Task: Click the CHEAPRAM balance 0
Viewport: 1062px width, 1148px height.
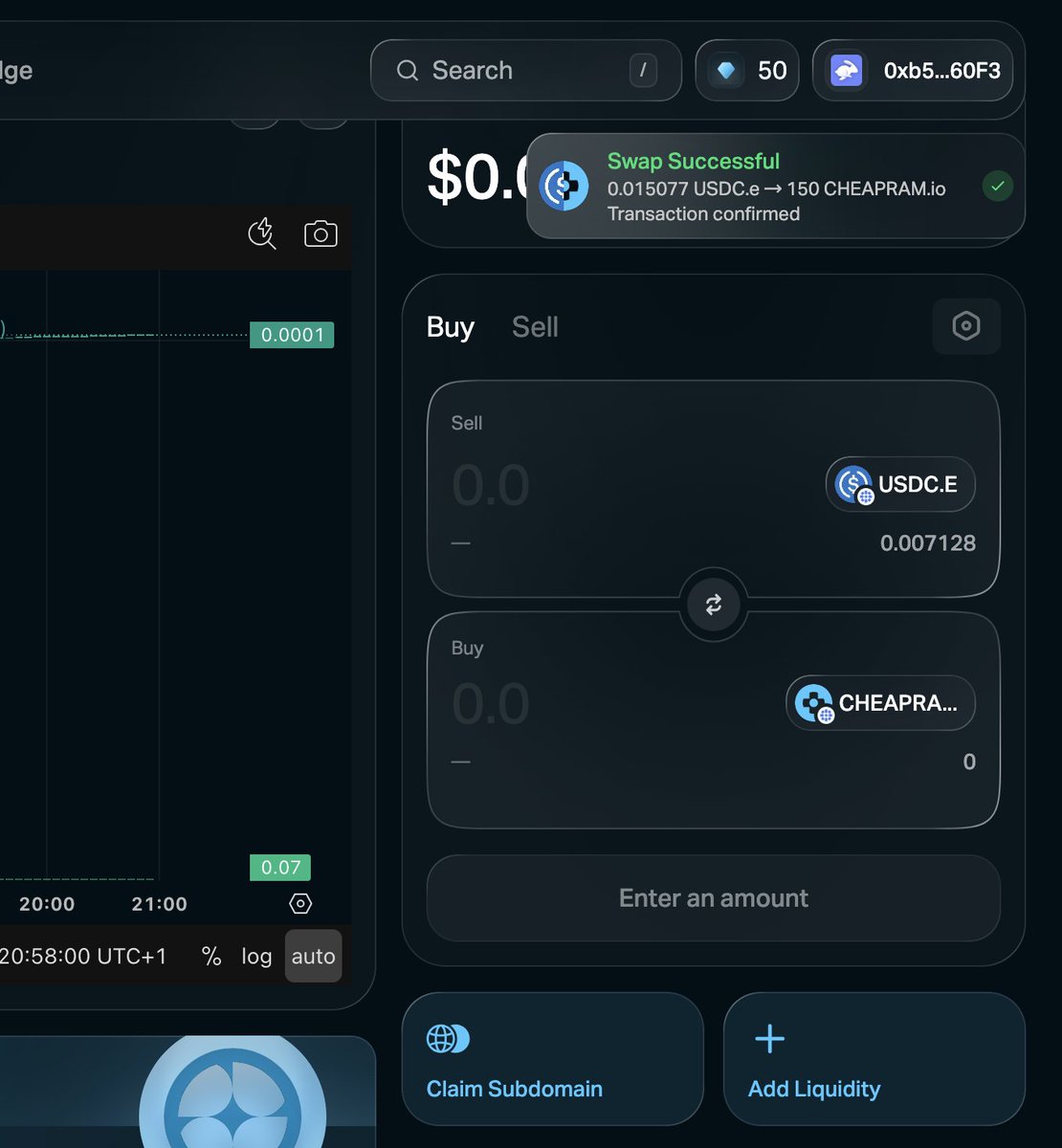Action: (969, 762)
